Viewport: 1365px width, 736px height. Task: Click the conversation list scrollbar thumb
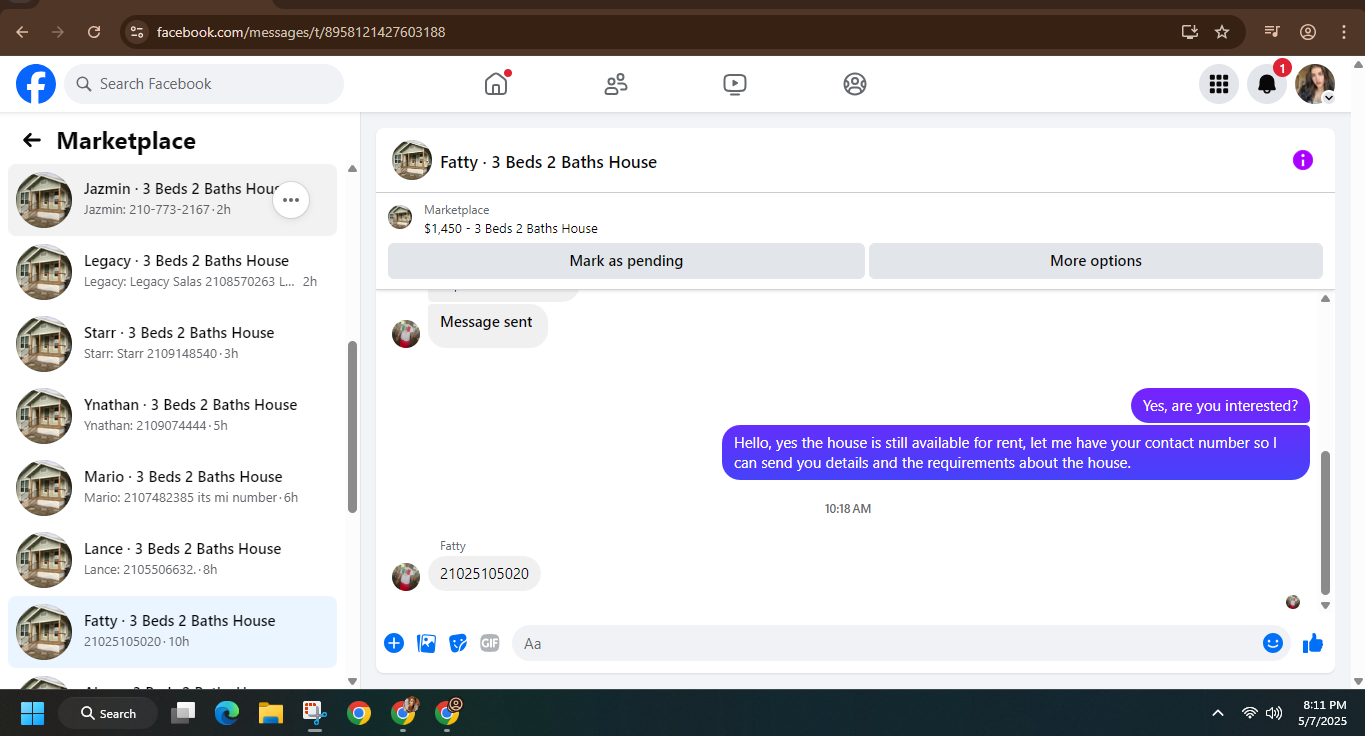coord(352,427)
